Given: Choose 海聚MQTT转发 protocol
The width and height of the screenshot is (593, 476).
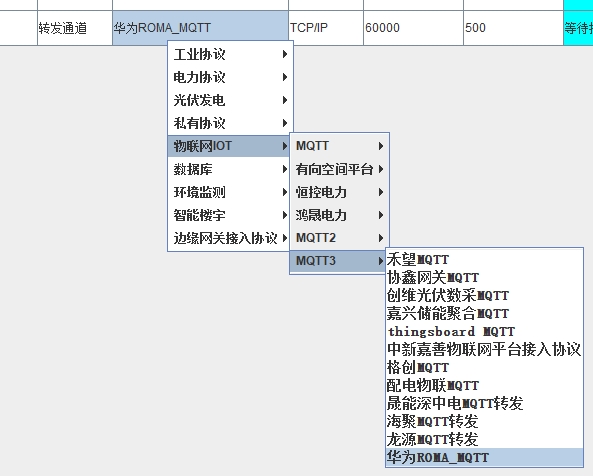Looking at the screenshot, I should tap(484, 421).
